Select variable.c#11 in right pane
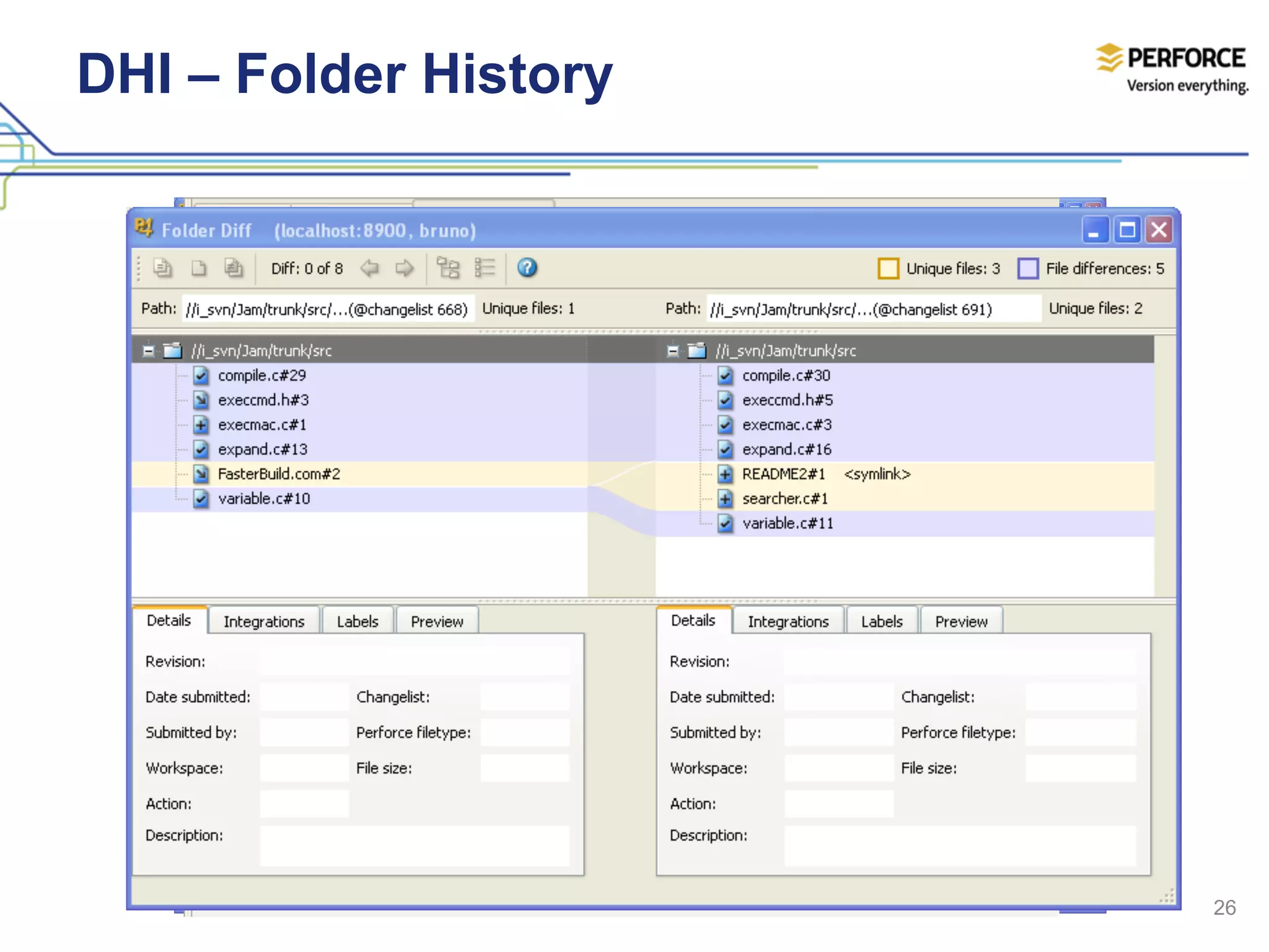 [788, 523]
